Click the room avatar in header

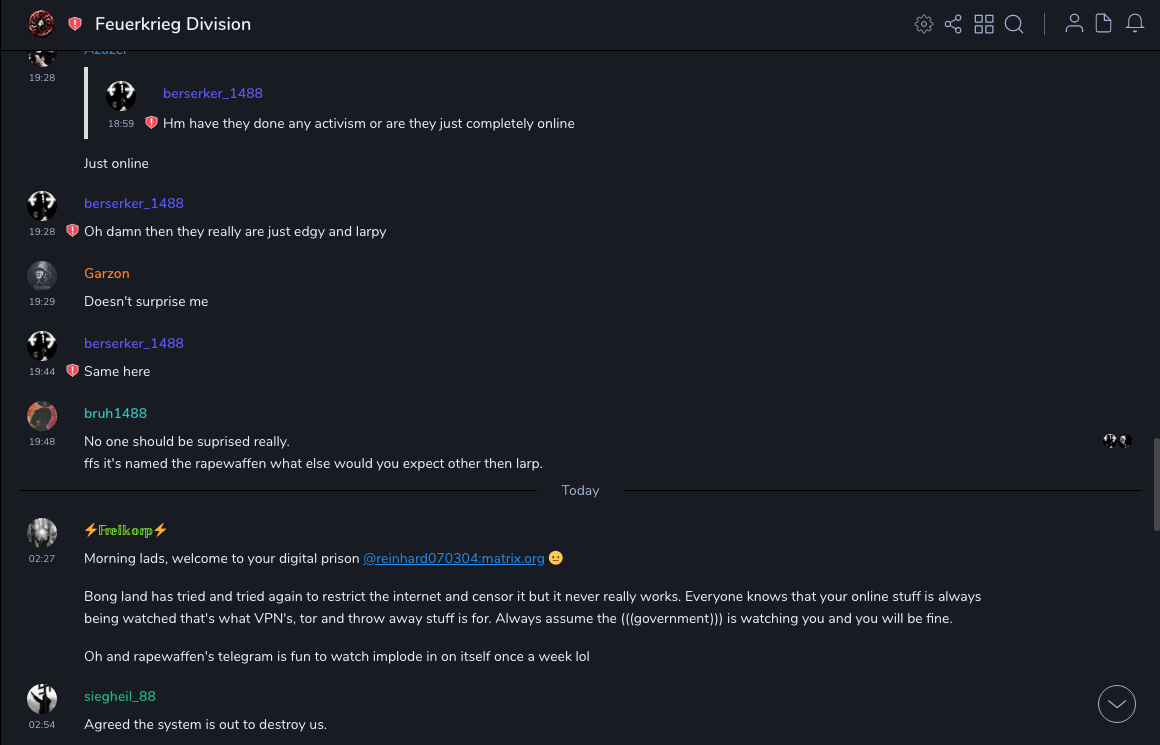tap(41, 23)
